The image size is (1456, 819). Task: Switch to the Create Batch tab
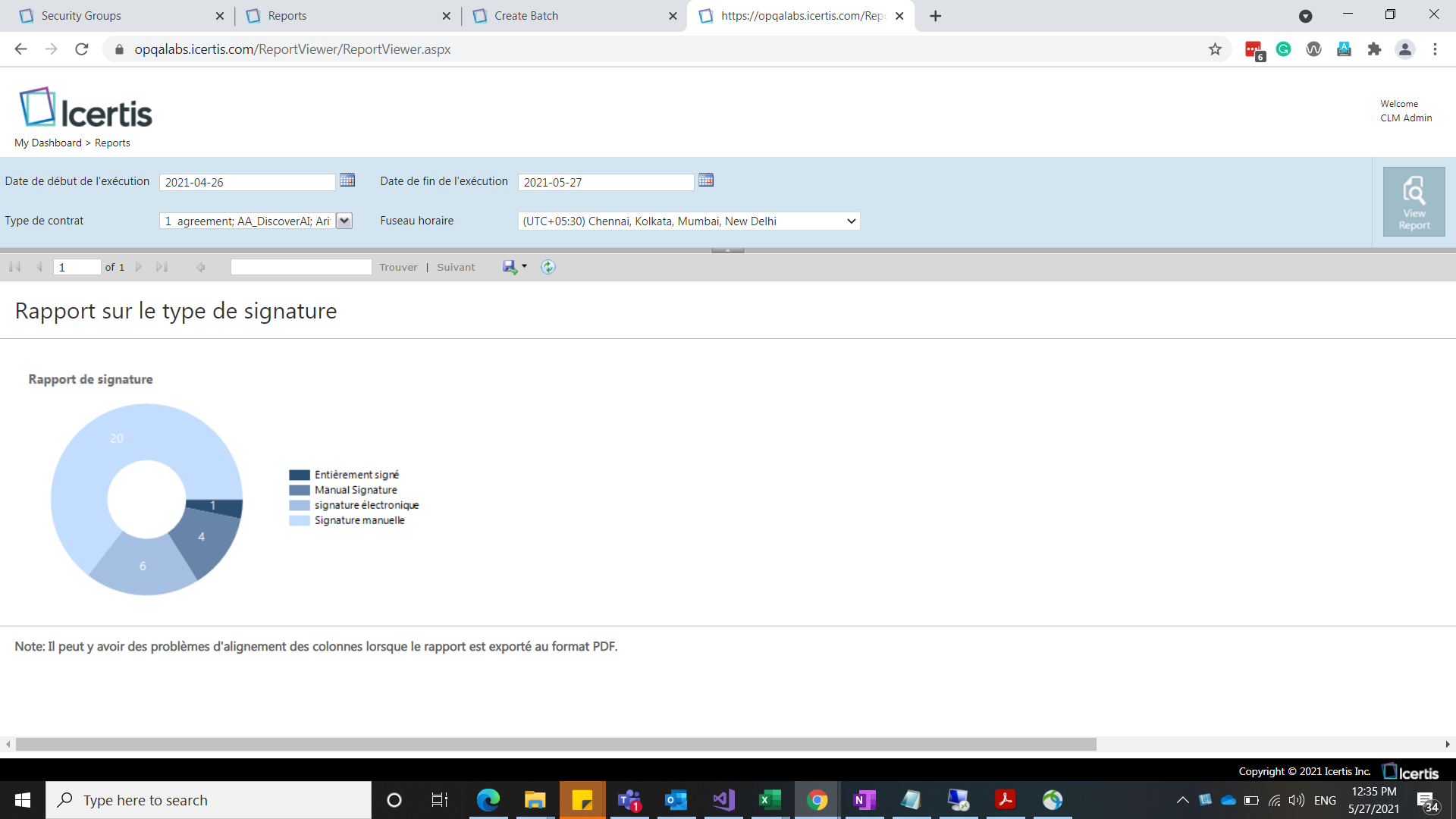[x=526, y=16]
